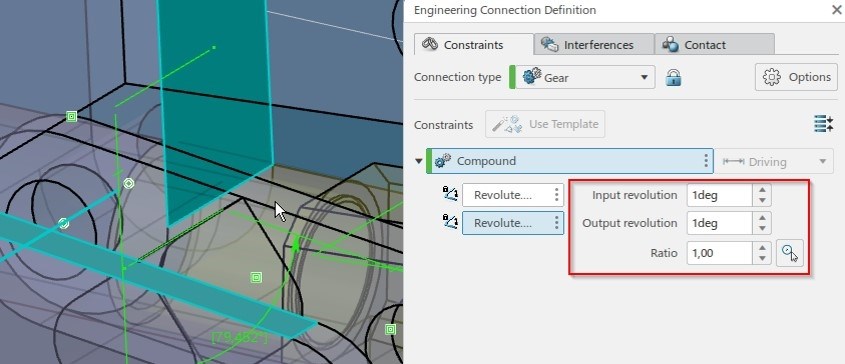Increase the Input revolution value
845x364 pixels.
pos(762,190)
